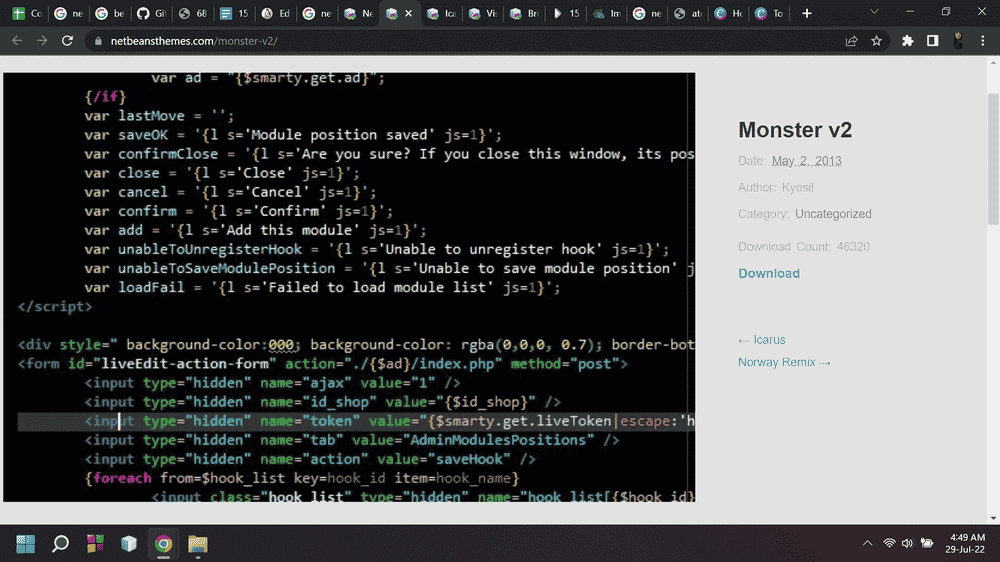Switch to the 'at' globe tab
This screenshot has height=562, width=1000.
[688, 13]
